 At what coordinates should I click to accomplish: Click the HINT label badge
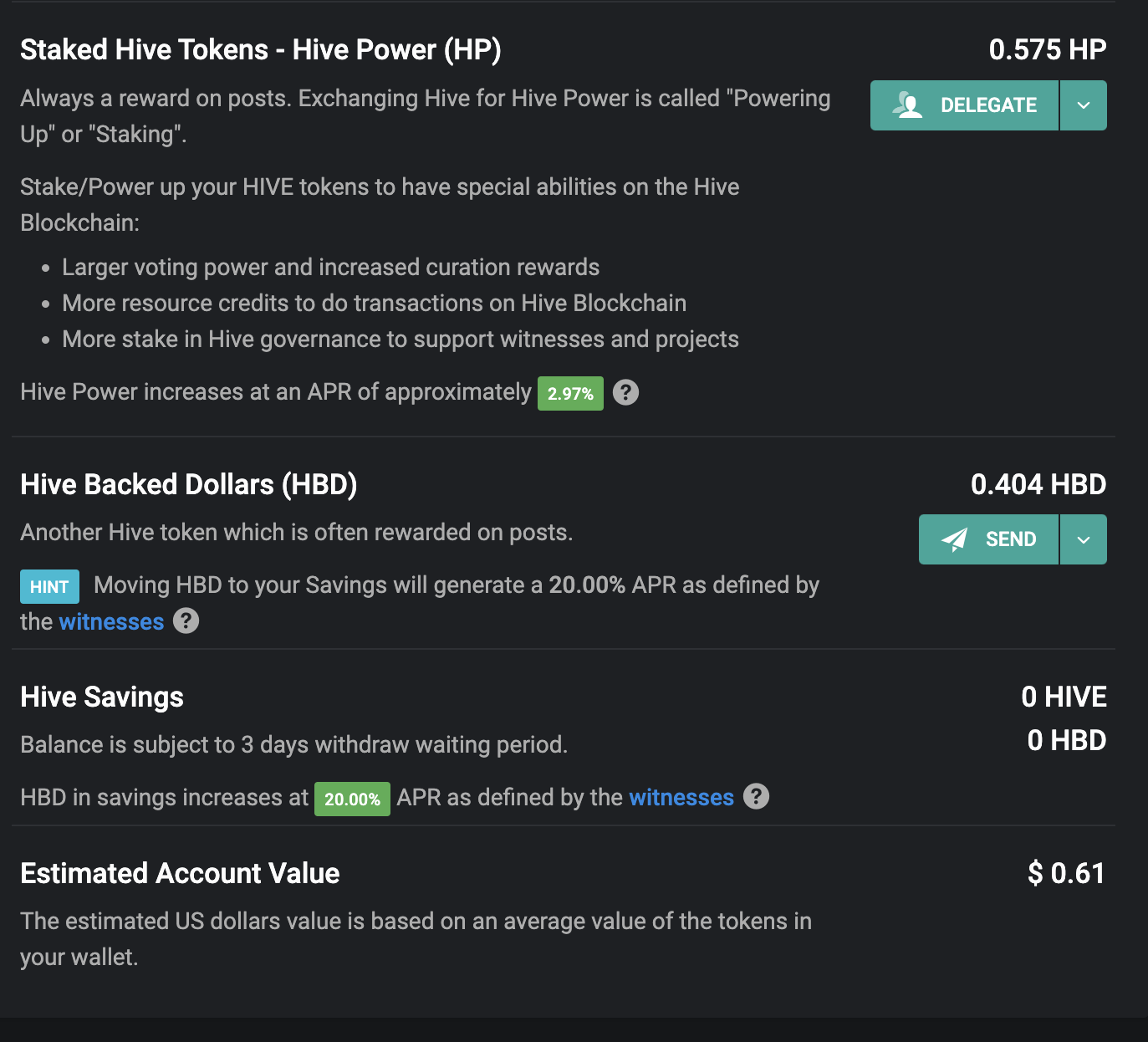tap(49, 587)
